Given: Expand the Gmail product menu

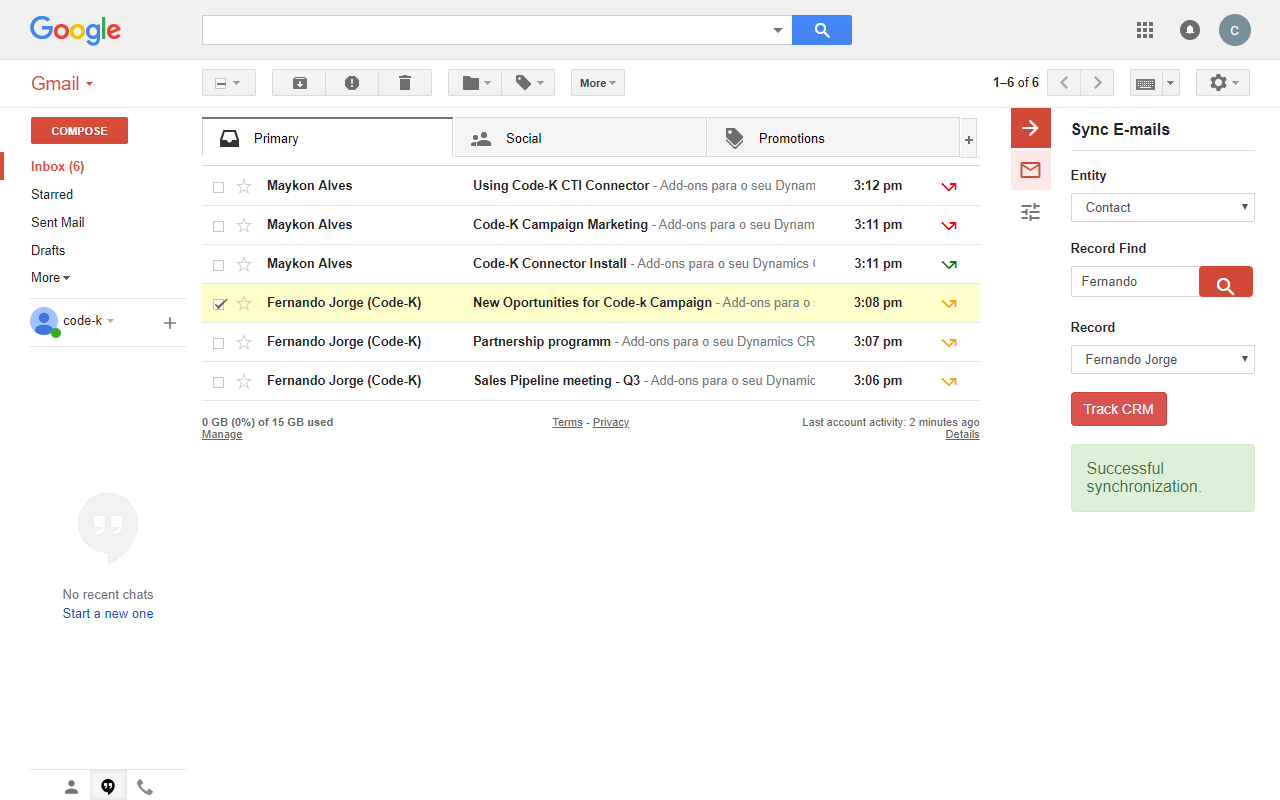Looking at the screenshot, I should [62, 84].
